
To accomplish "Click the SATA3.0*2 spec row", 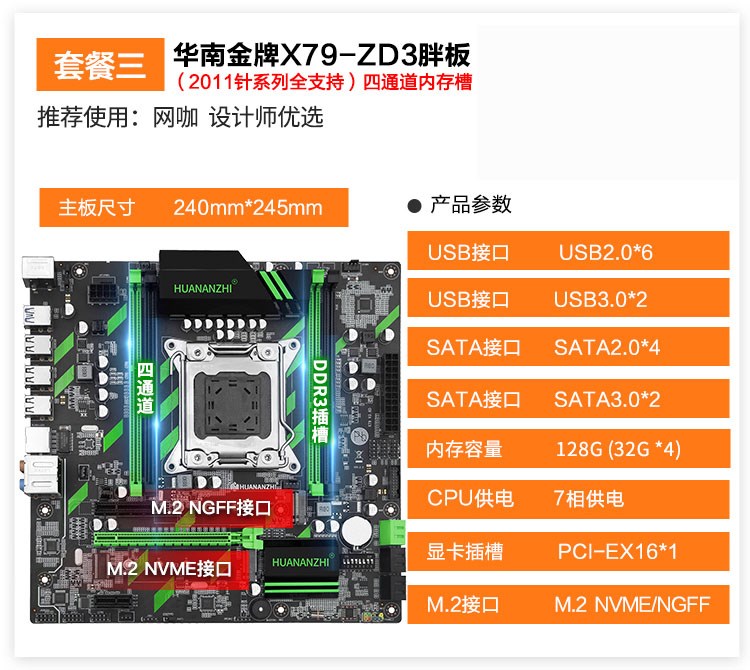I will (568, 399).
